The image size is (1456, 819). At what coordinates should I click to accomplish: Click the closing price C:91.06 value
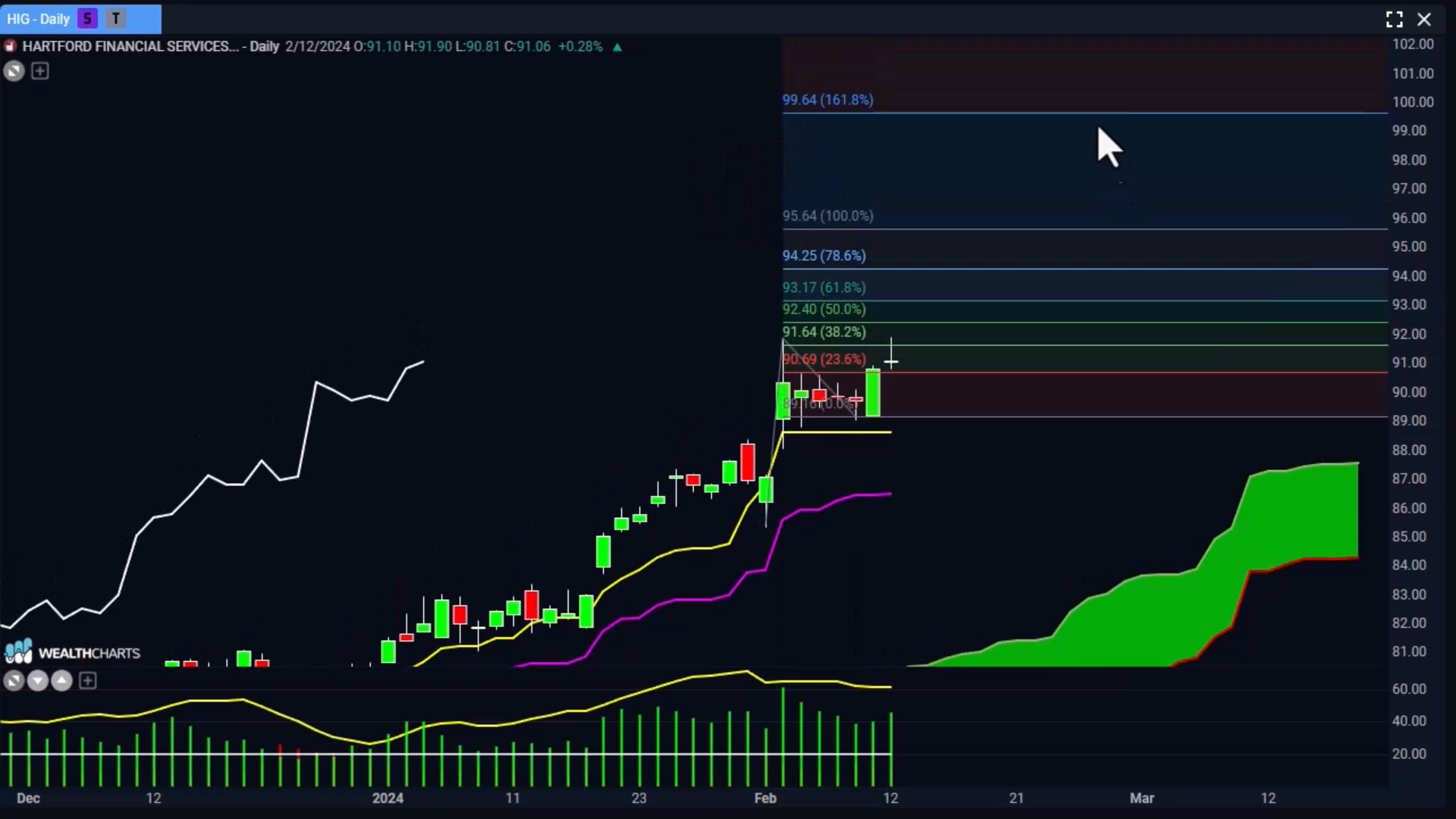click(x=527, y=46)
